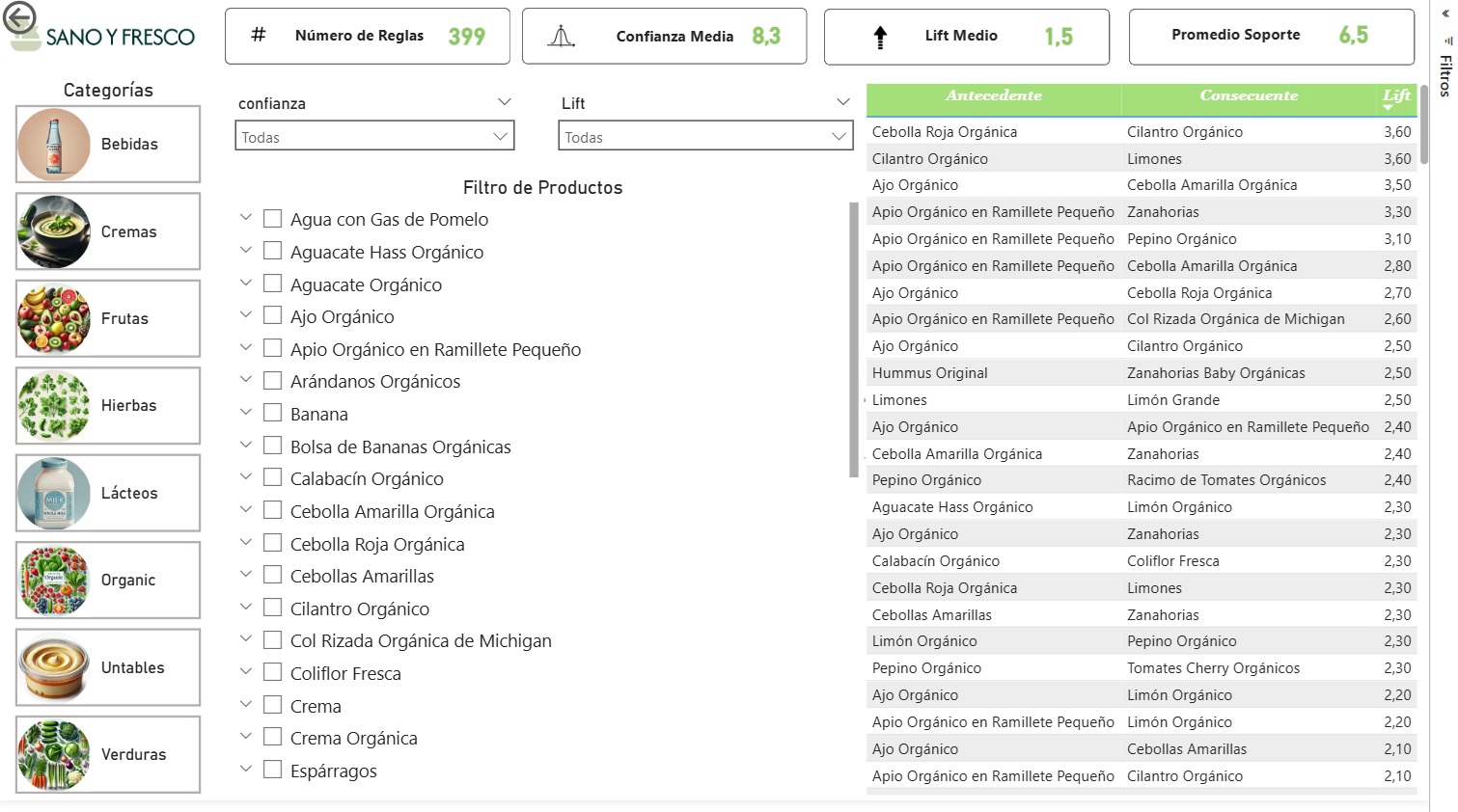The width and height of the screenshot is (1458, 812).
Task: Check the Agua con Gas de Pomelo box
Action: [x=273, y=219]
